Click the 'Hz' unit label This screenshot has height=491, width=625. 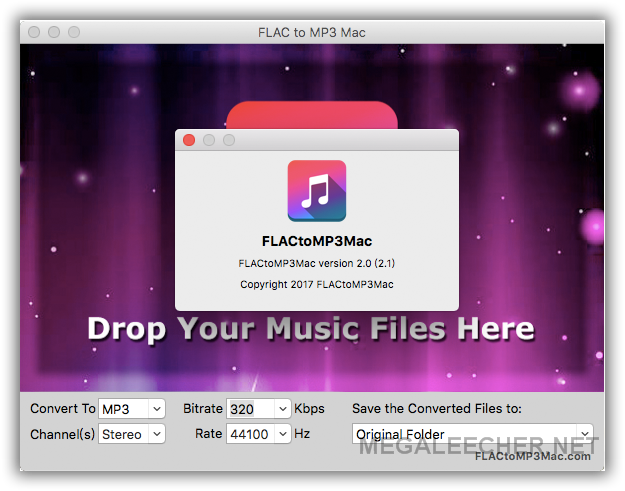tap(302, 434)
